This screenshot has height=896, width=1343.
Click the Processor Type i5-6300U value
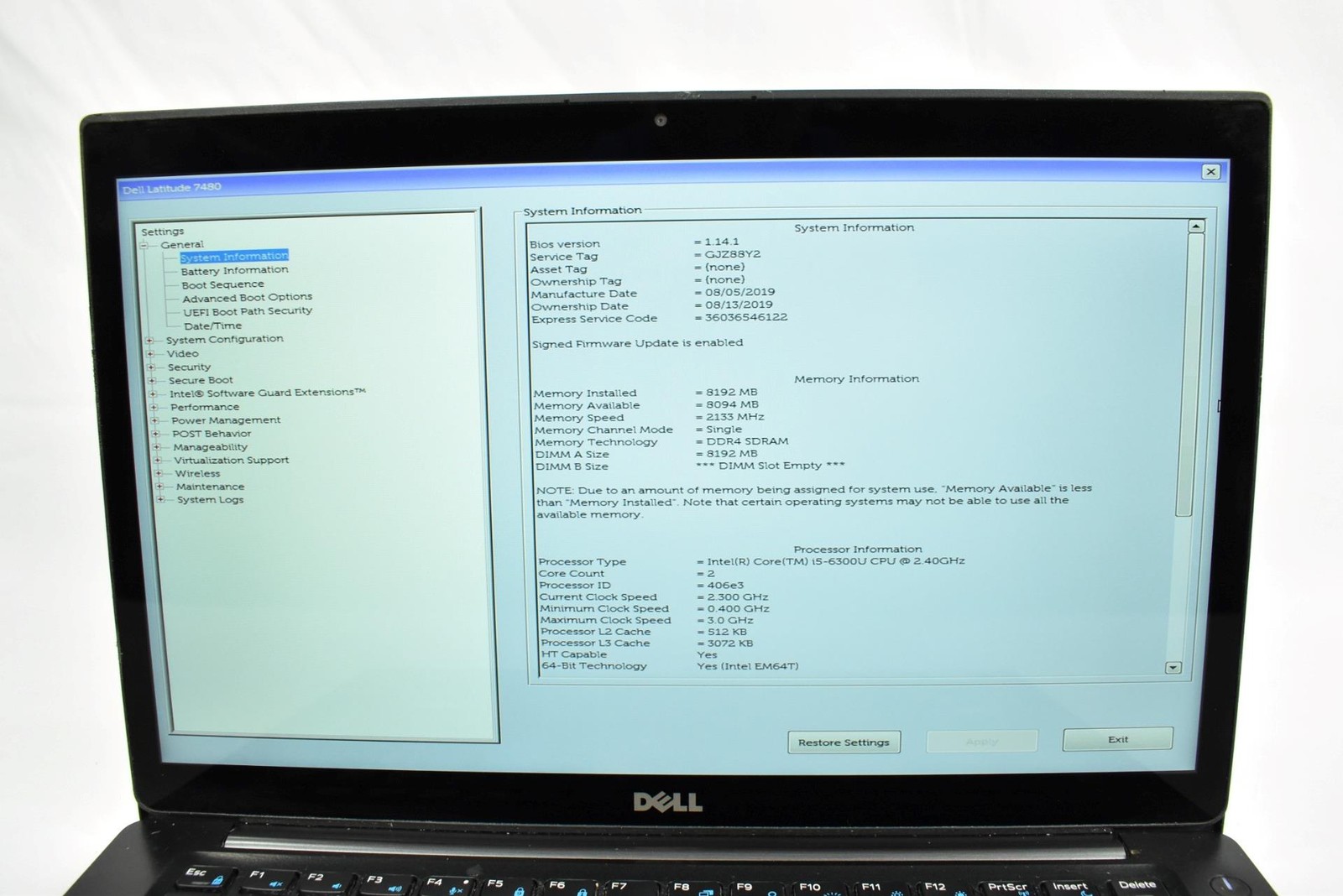pyautogui.click(x=836, y=561)
